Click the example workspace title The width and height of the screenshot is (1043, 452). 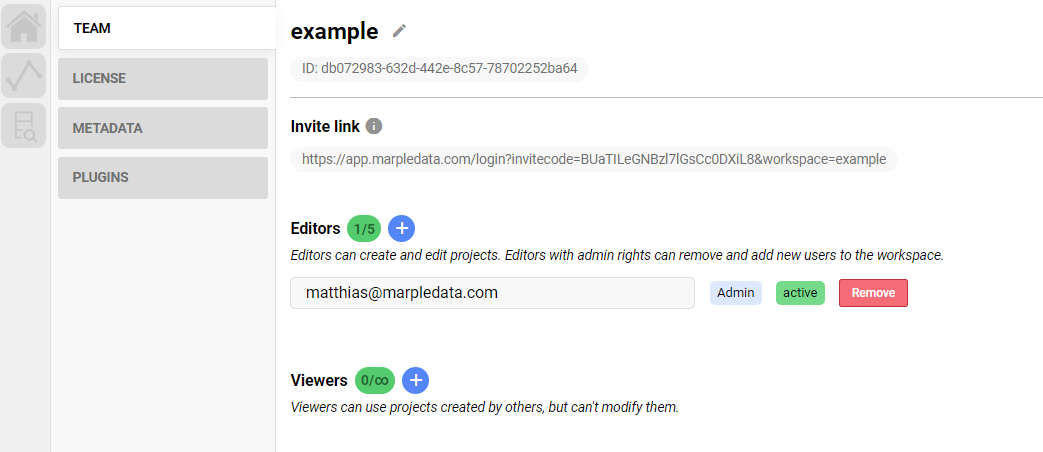[335, 31]
